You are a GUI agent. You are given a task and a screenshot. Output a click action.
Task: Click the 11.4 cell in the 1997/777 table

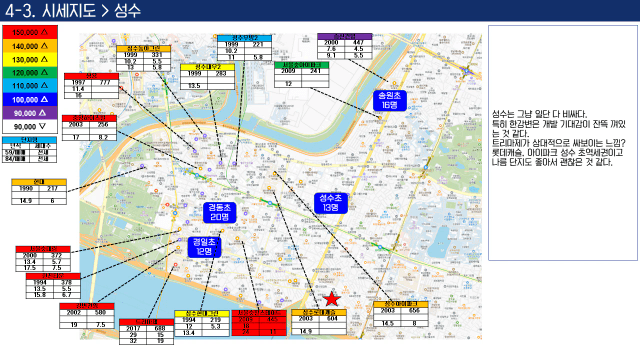tap(78, 89)
